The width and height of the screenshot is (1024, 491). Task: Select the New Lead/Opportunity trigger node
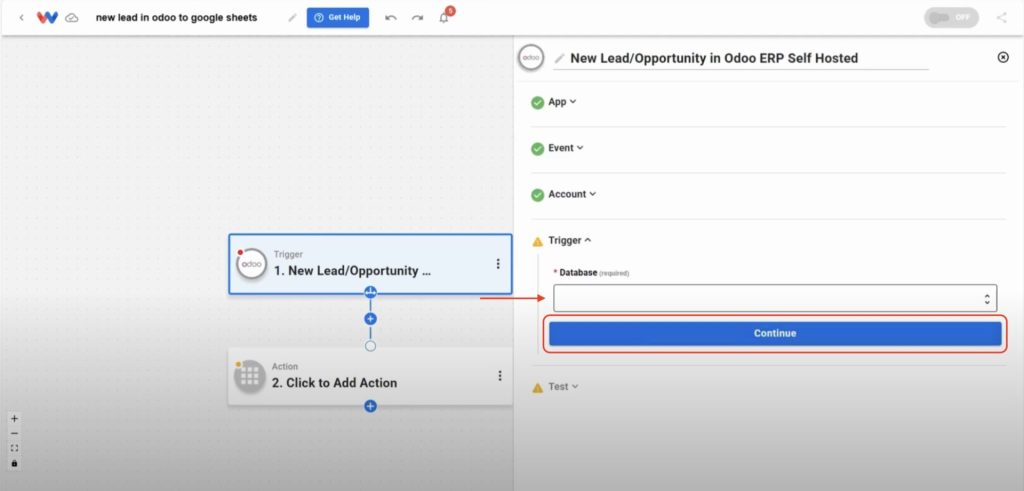tap(370, 264)
